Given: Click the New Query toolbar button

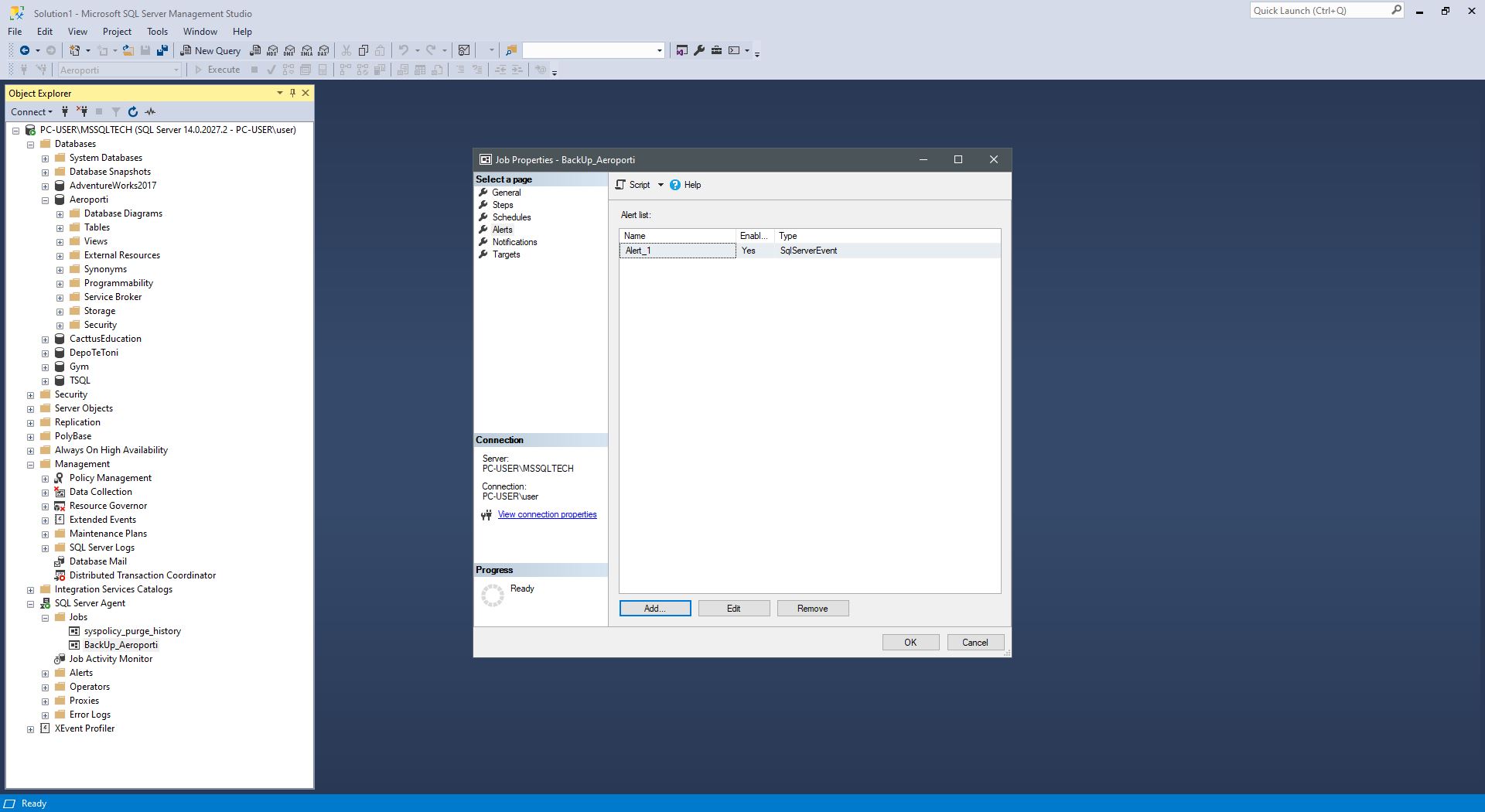Looking at the screenshot, I should (x=210, y=50).
